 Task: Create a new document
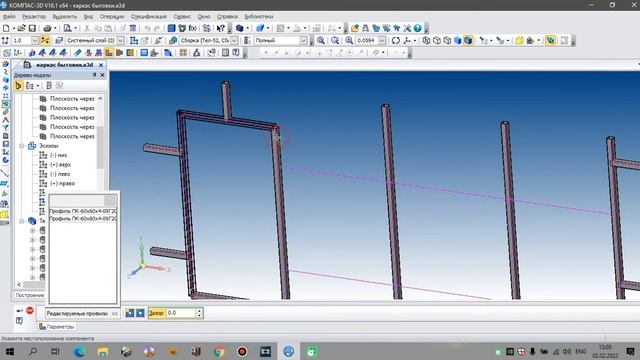6,28
